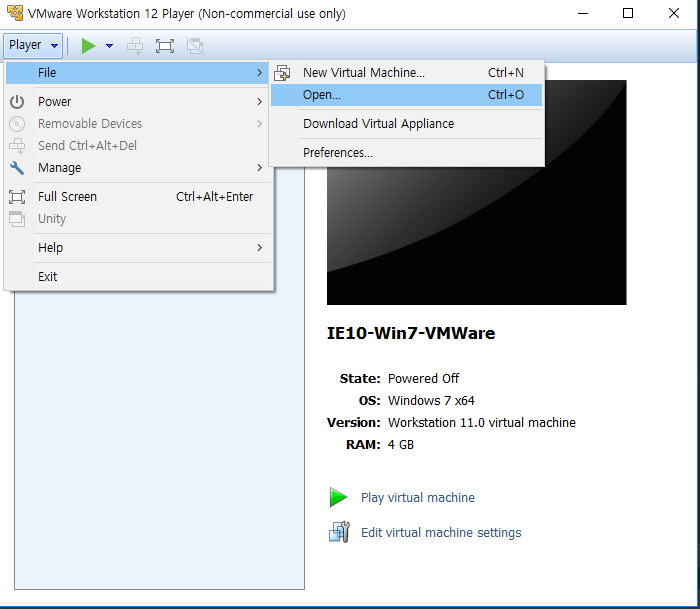The image size is (700, 609).
Task: Click the Powered Off state value
Action: (423, 379)
